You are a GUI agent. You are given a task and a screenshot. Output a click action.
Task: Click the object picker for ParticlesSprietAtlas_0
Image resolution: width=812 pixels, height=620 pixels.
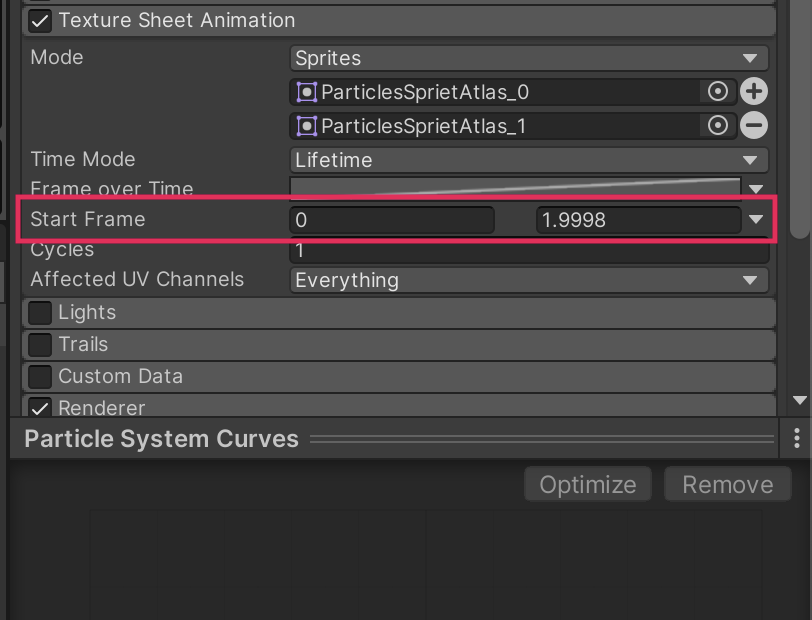(x=717, y=92)
